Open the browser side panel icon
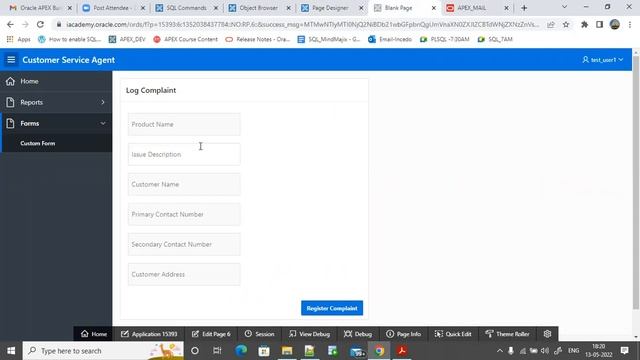Viewport: 640px width, 360px height. point(599,24)
